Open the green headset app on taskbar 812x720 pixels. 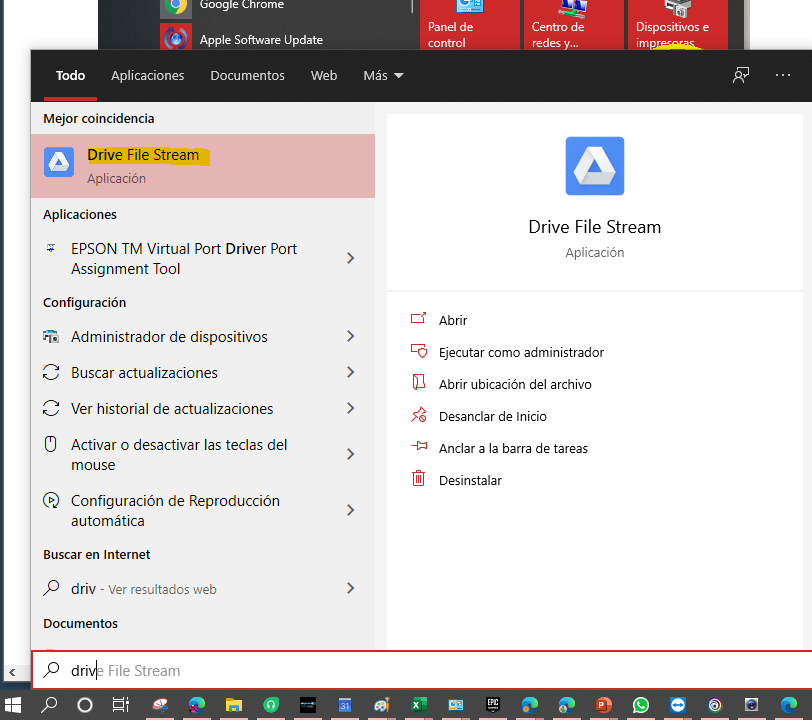click(x=271, y=705)
